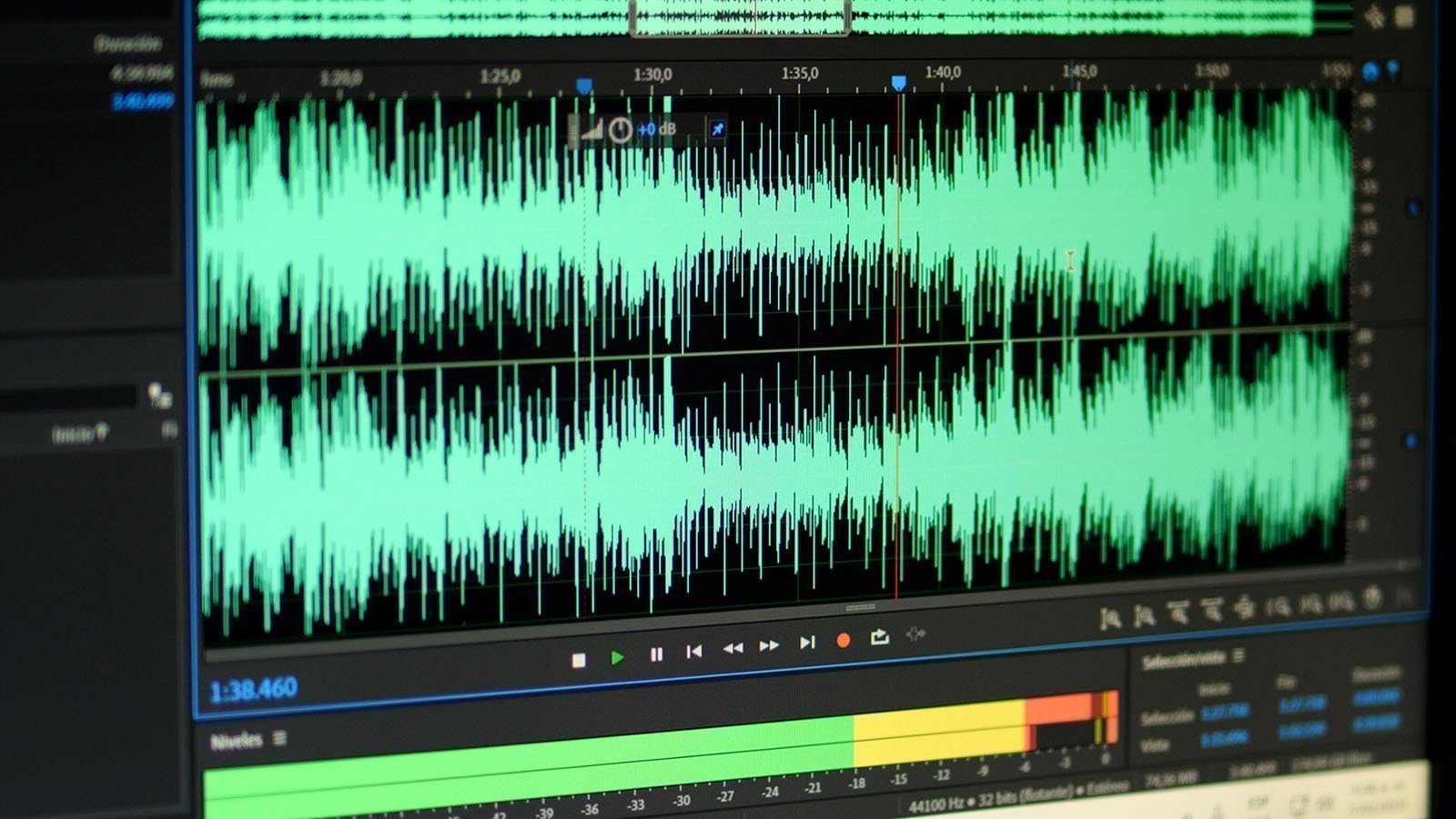Select the Niveles panel tab

pyautogui.click(x=236, y=741)
